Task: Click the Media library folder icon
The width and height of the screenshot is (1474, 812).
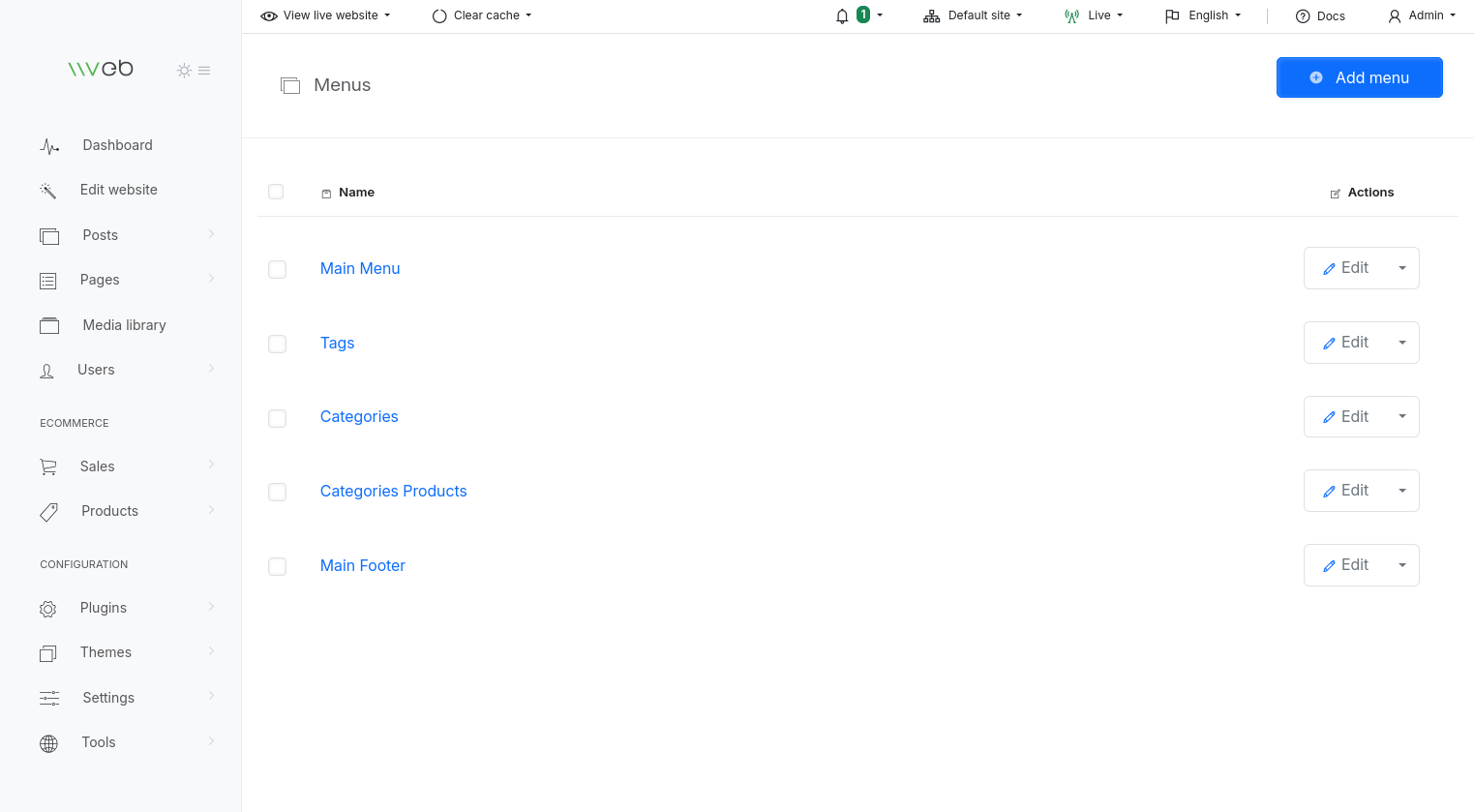Action: pos(49,326)
